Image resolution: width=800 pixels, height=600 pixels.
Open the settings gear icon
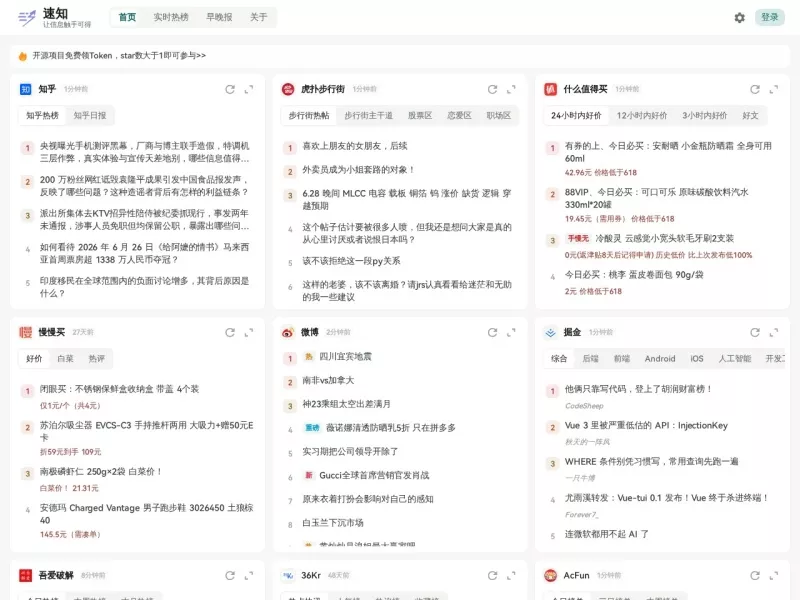[739, 18]
